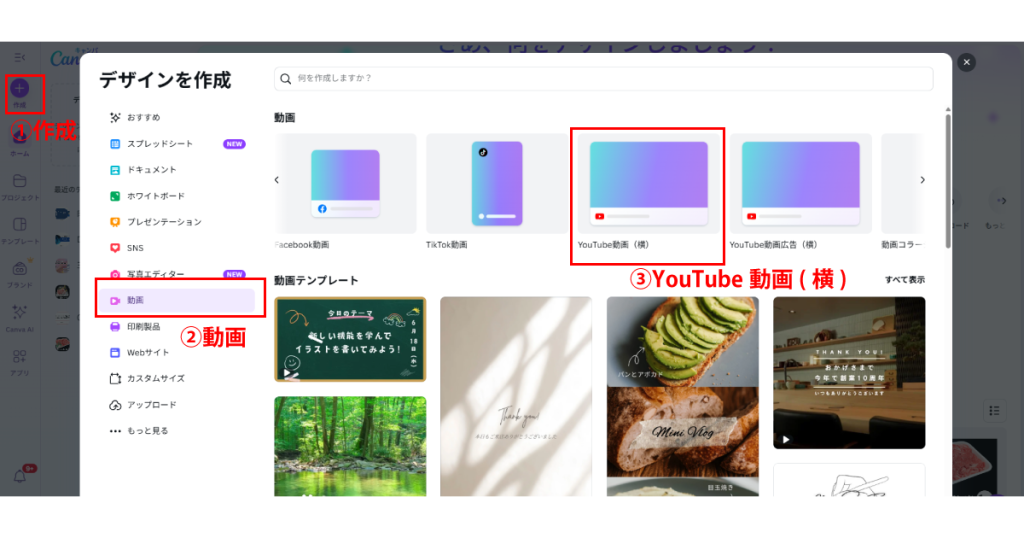The width and height of the screenshot is (1024, 538).
Task: Click すべて表示 link
Action: (904, 279)
